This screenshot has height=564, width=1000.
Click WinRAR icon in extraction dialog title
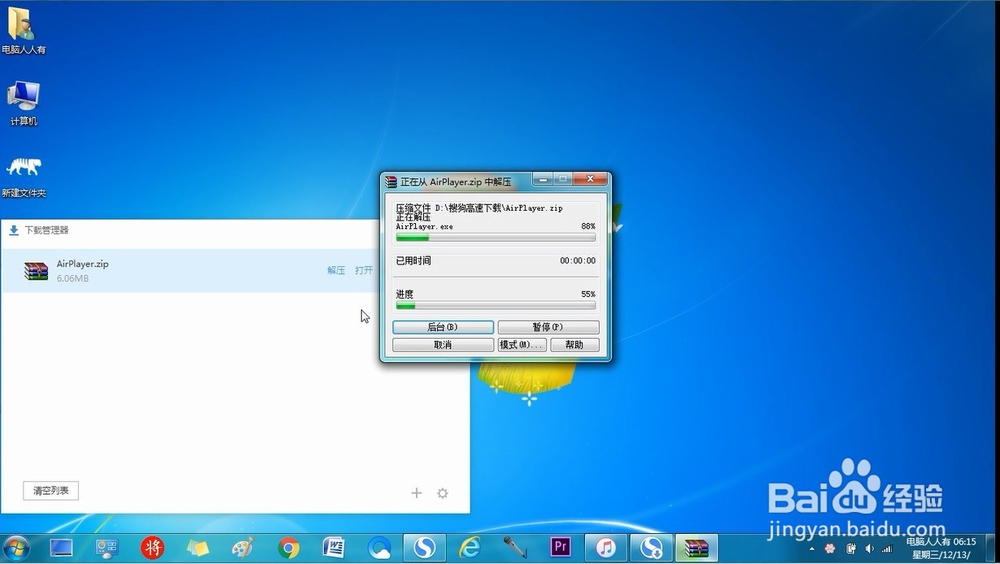point(391,182)
